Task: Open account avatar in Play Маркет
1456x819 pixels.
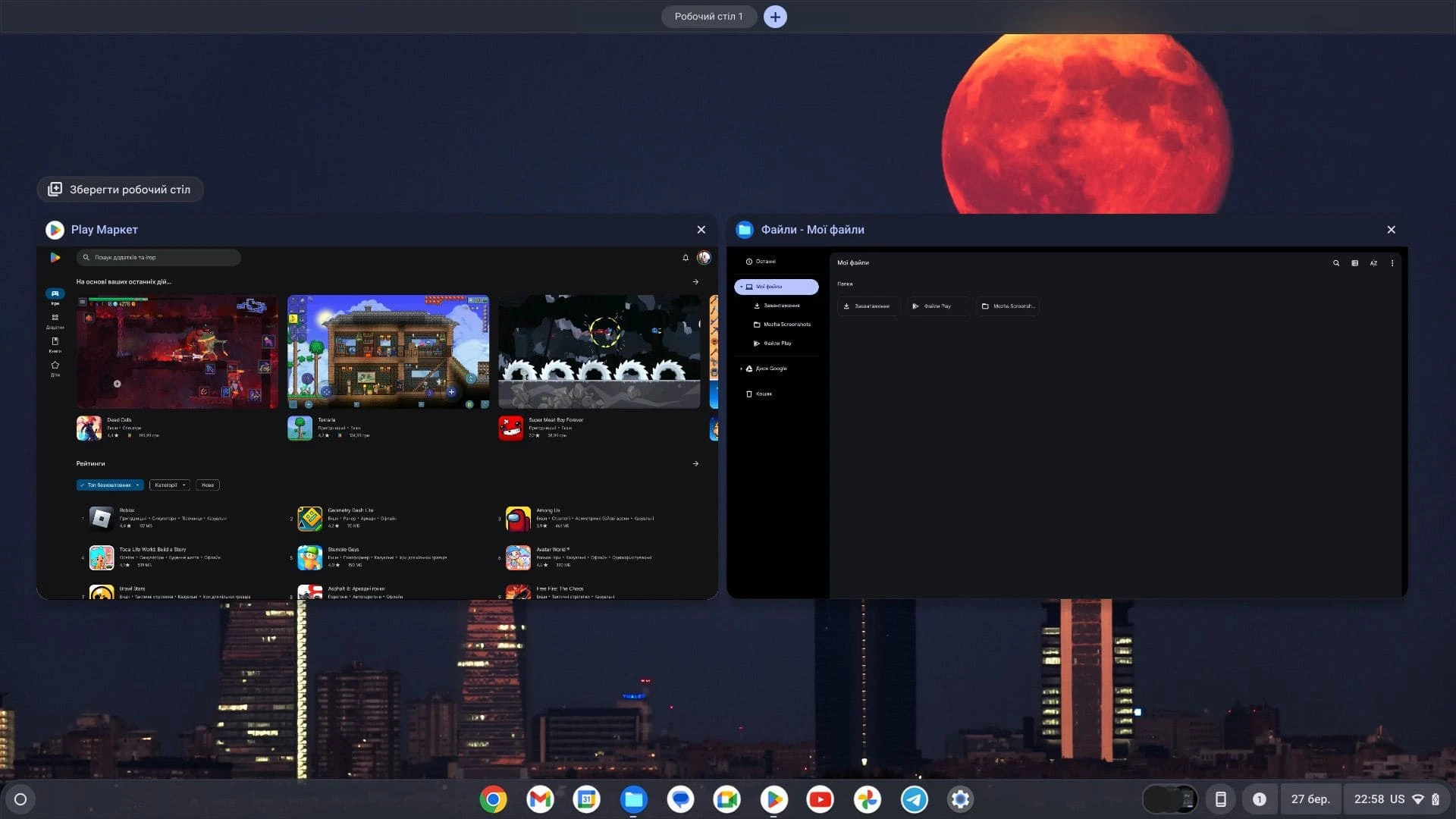Action: (704, 258)
